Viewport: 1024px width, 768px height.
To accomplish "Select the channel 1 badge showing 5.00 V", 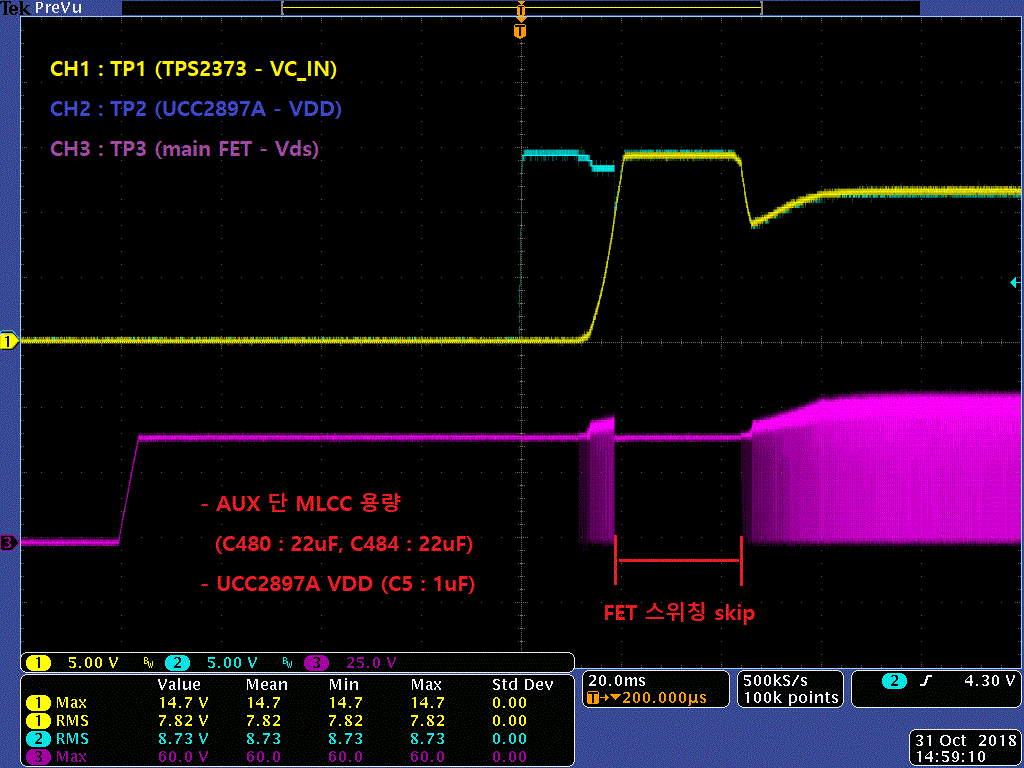I will tap(39, 663).
